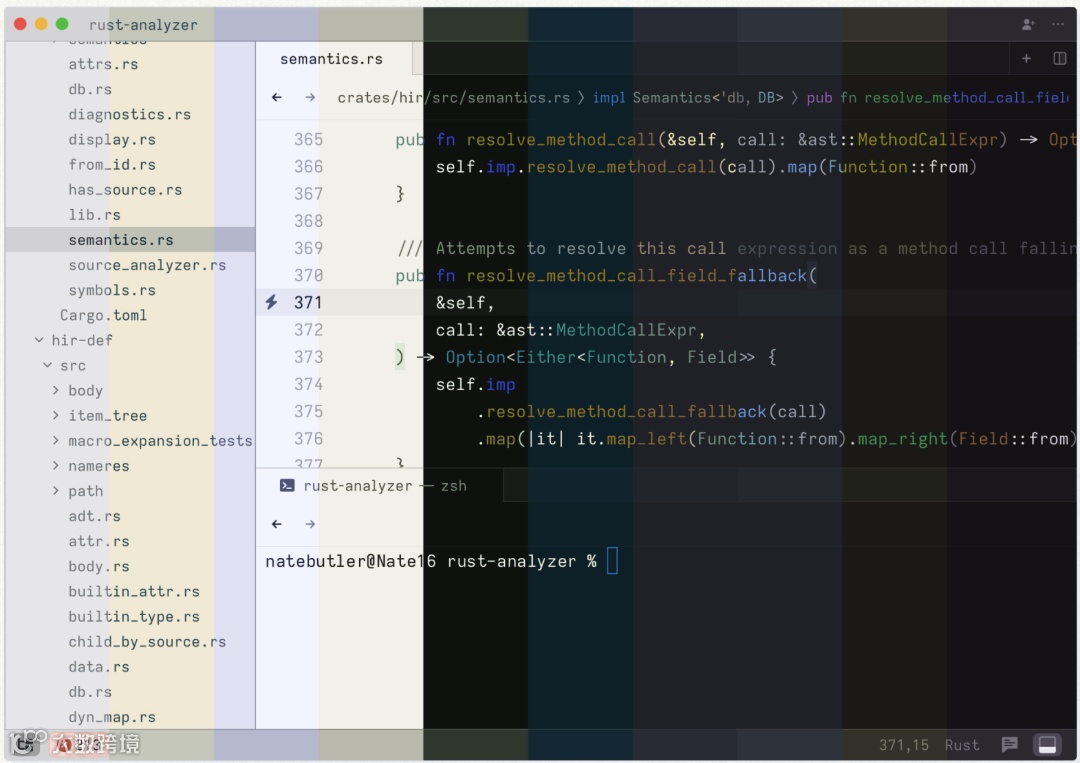The width and height of the screenshot is (1080, 763).
Task: Expand the nameres folder
Action: coord(56,466)
